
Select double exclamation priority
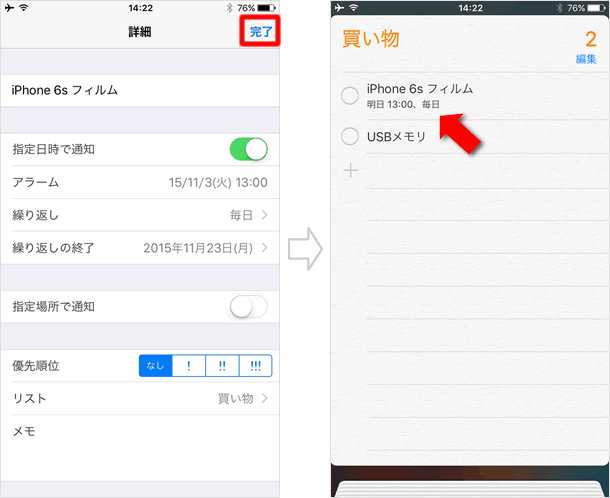(x=222, y=366)
